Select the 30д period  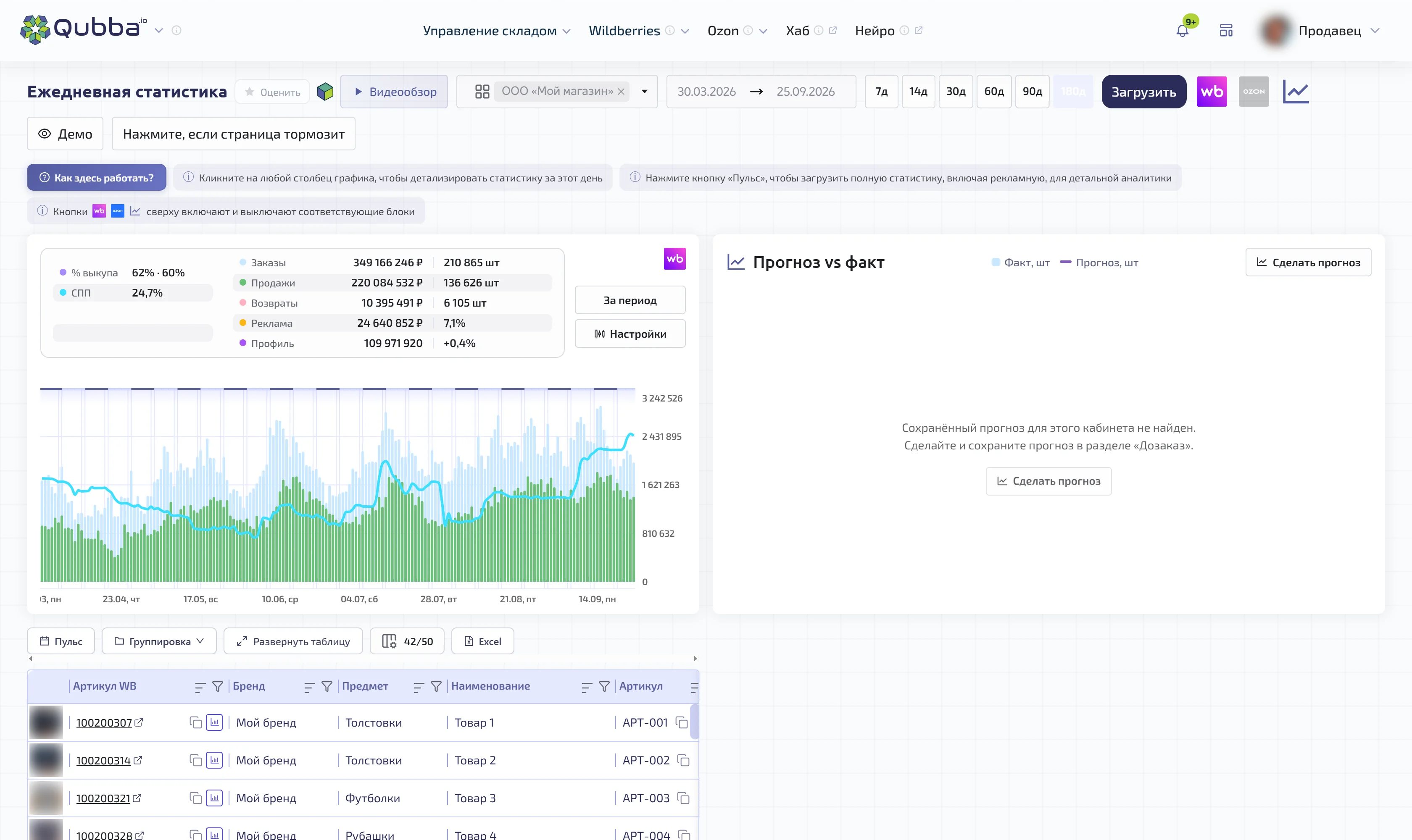[956, 92]
